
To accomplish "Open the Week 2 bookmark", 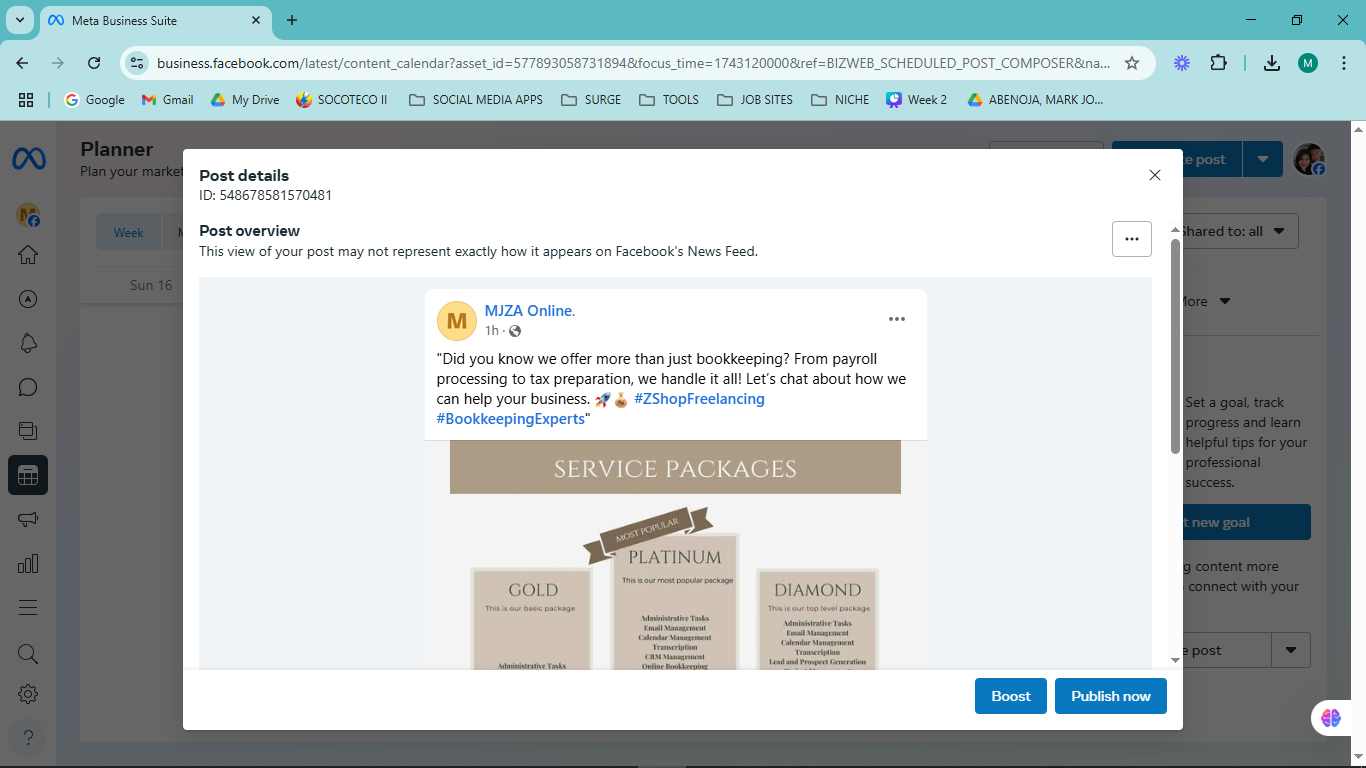I will [x=917, y=100].
